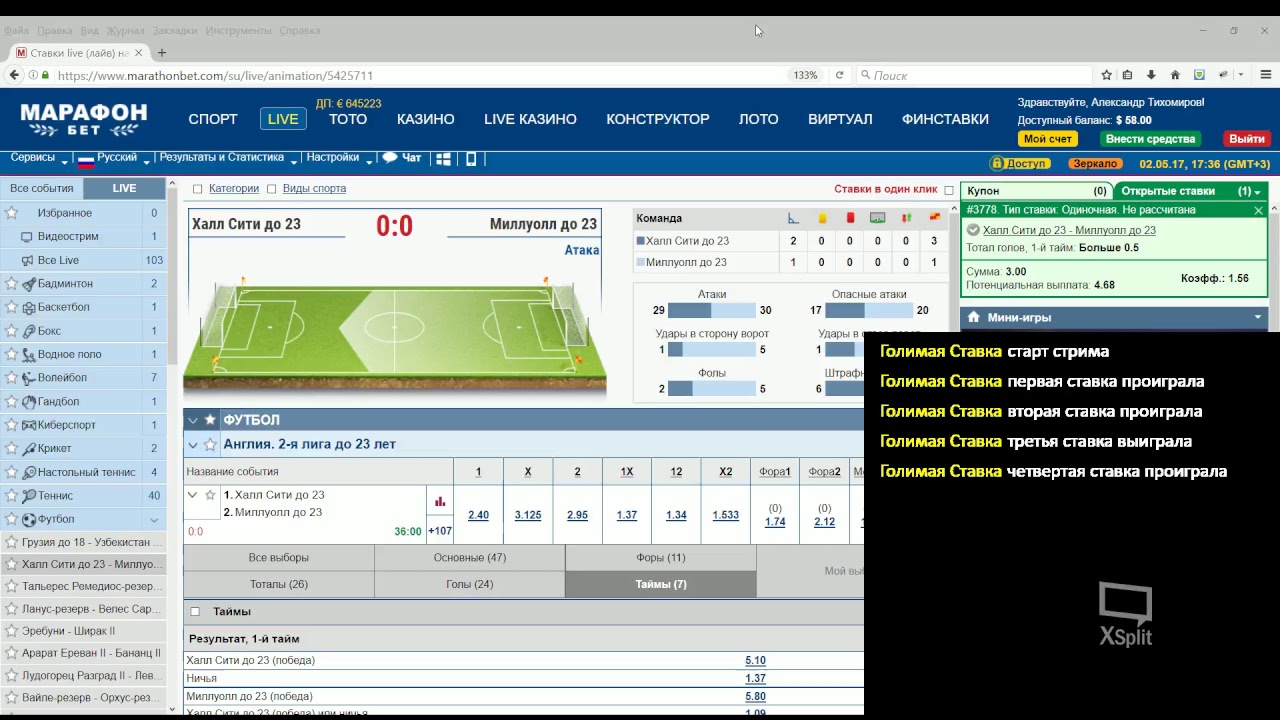
Task: Open the Волейбол sport category
Action: [x=62, y=378]
